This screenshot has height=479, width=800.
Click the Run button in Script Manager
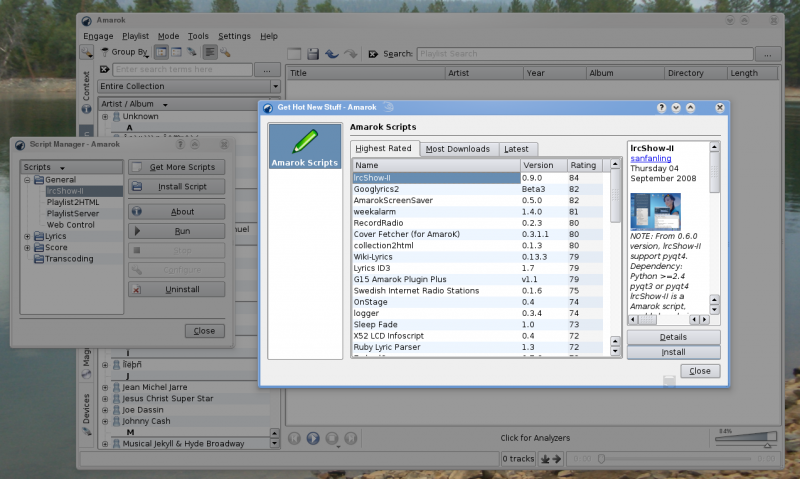(x=177, y=231)
